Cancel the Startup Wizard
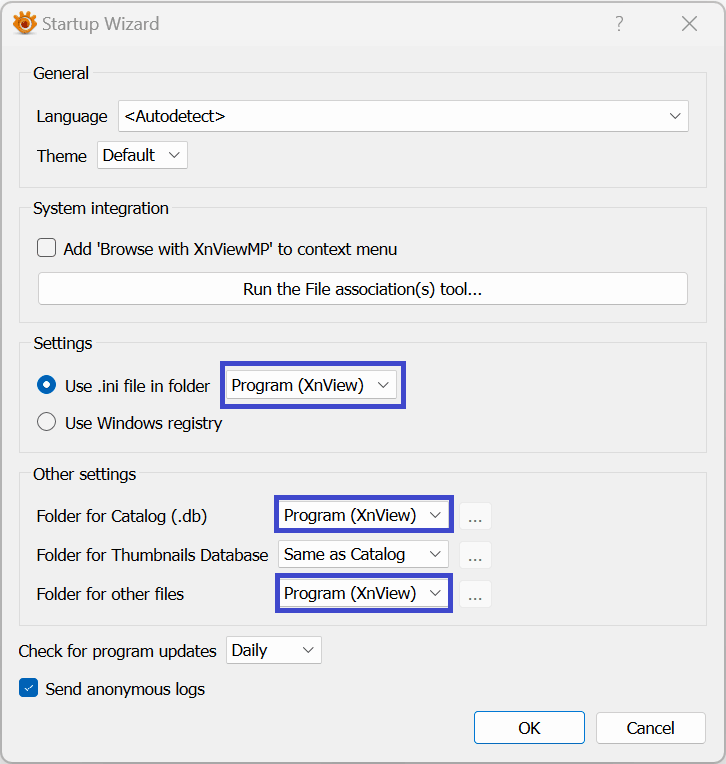 click(x=650, y=728)
